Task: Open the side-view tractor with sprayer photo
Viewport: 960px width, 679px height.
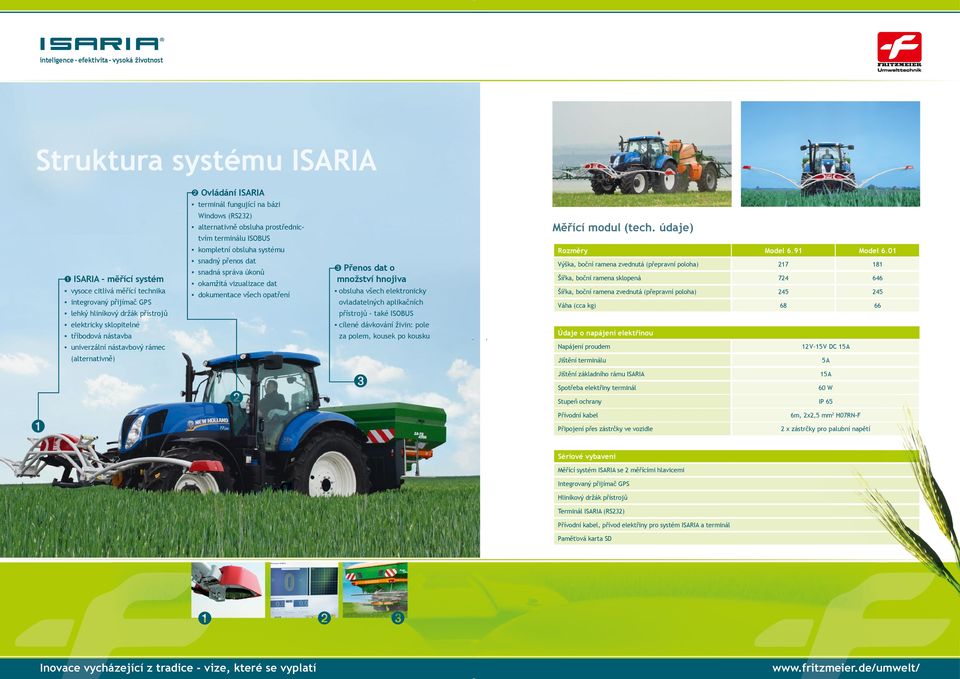Action: tap(642, 154)
